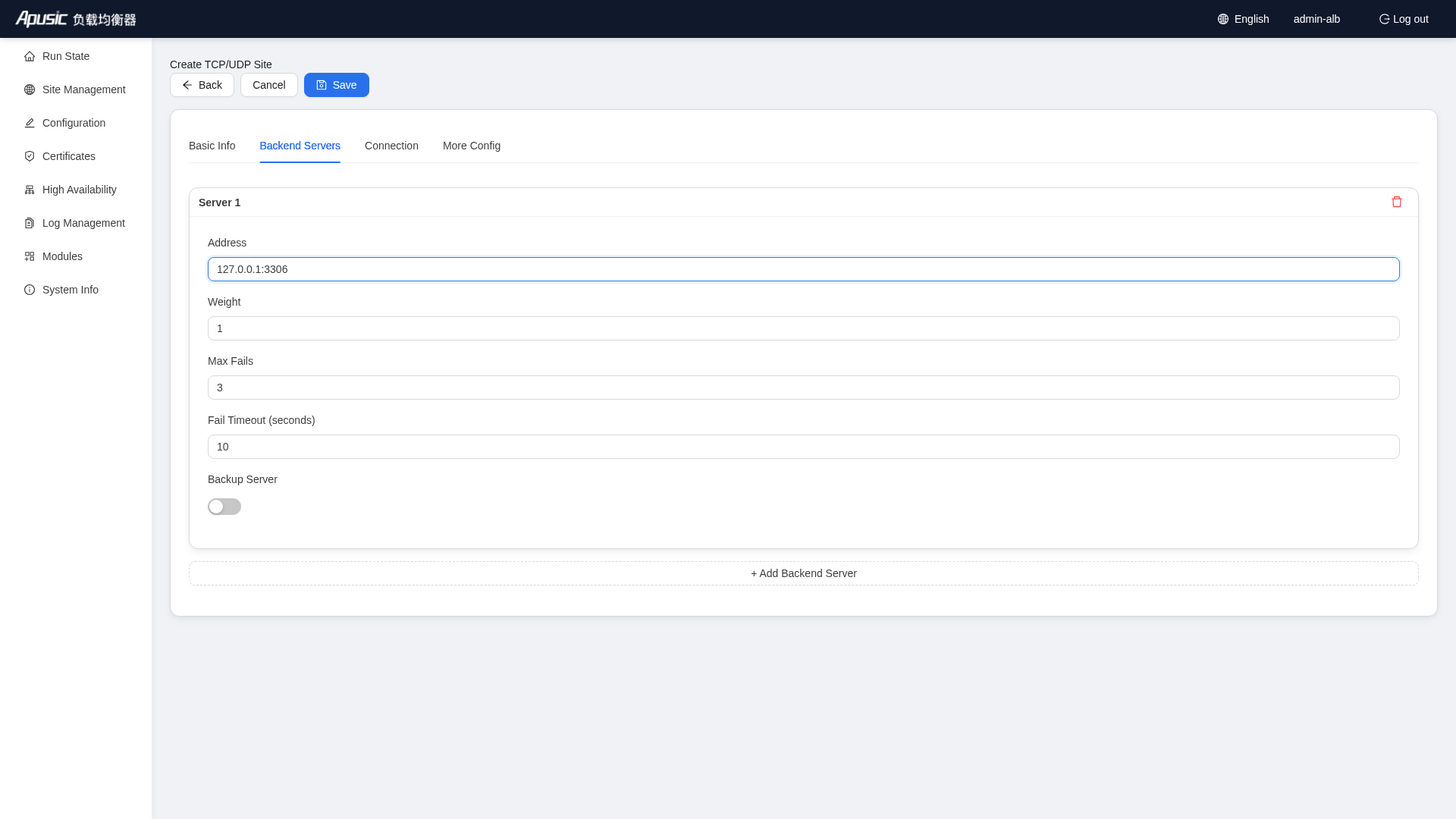Screen dimensions: 1456x819
Task: Open the More Config tab
Action: [472, 146]
